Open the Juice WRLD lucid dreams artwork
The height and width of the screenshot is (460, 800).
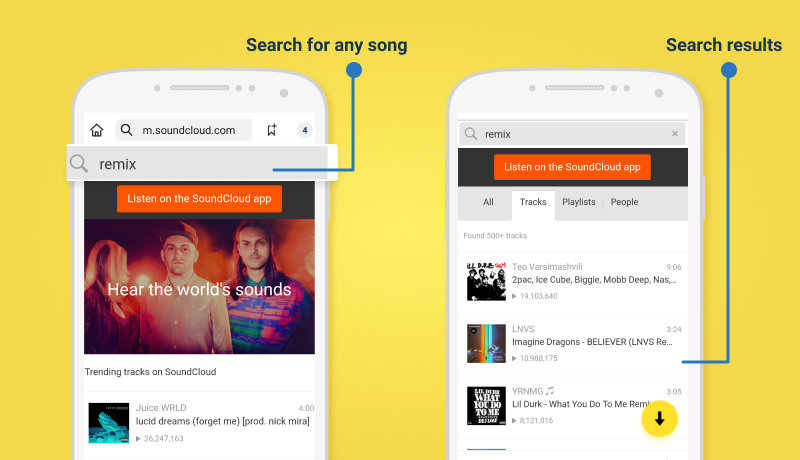109,423
